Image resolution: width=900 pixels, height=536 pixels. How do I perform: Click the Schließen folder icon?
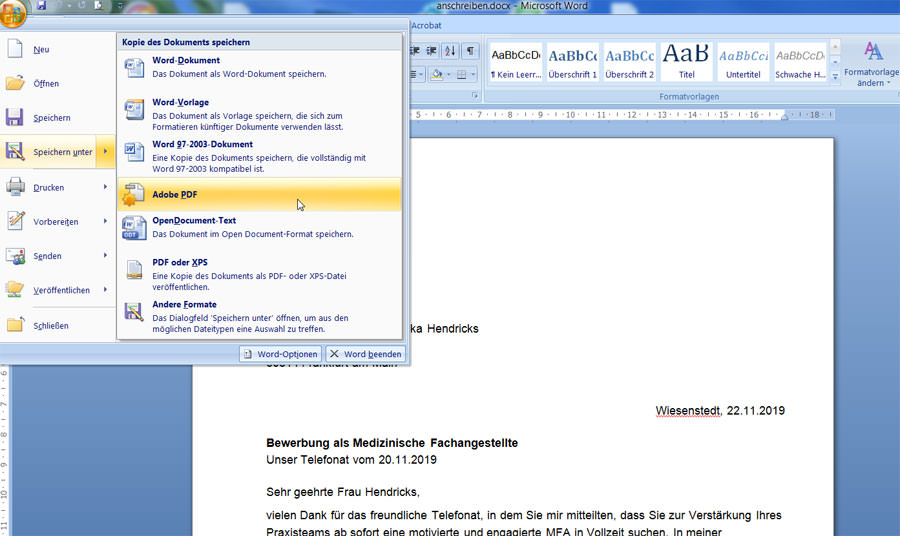pos(16,325)
